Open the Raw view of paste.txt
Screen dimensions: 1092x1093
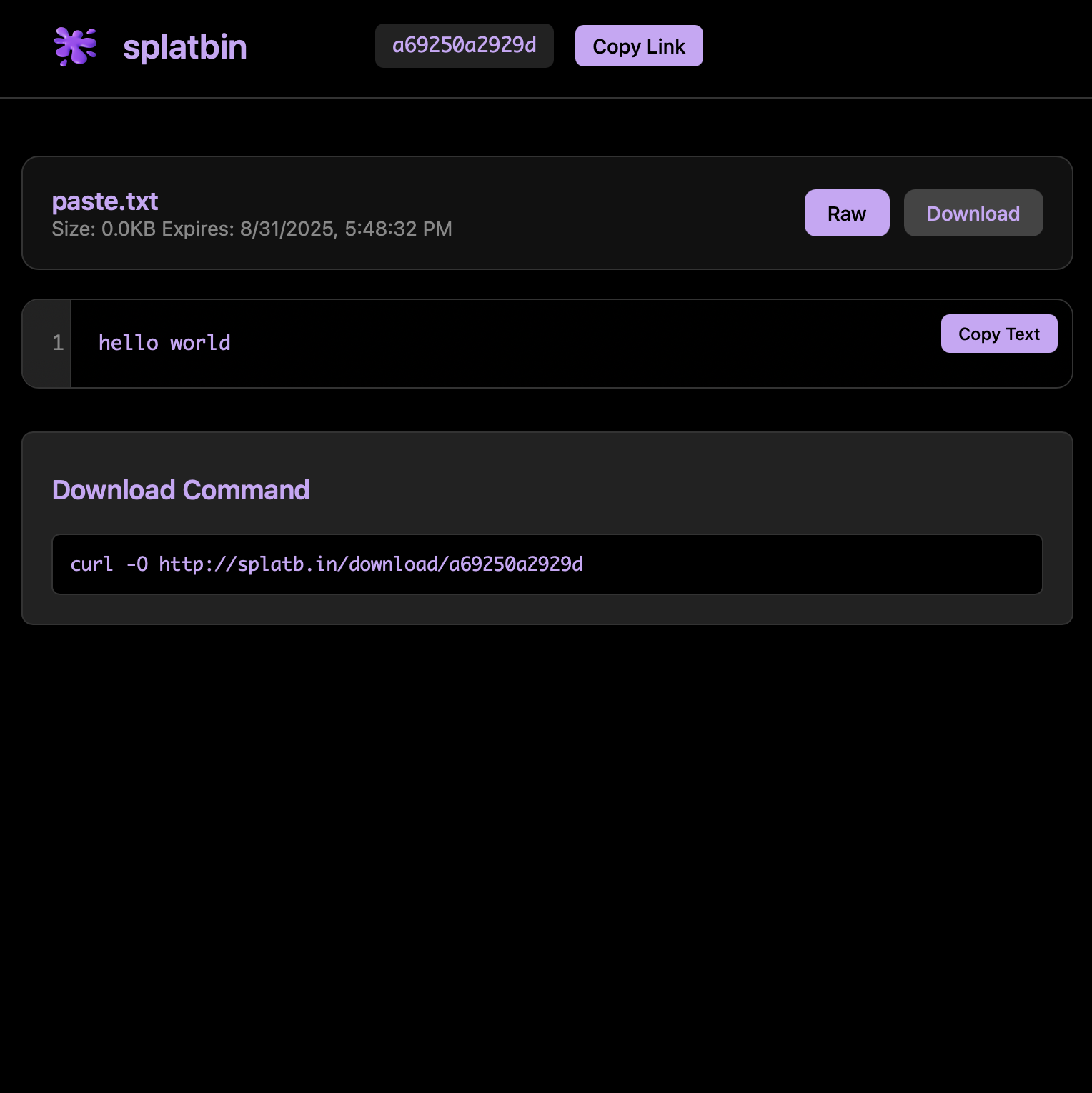click(847, 213)
